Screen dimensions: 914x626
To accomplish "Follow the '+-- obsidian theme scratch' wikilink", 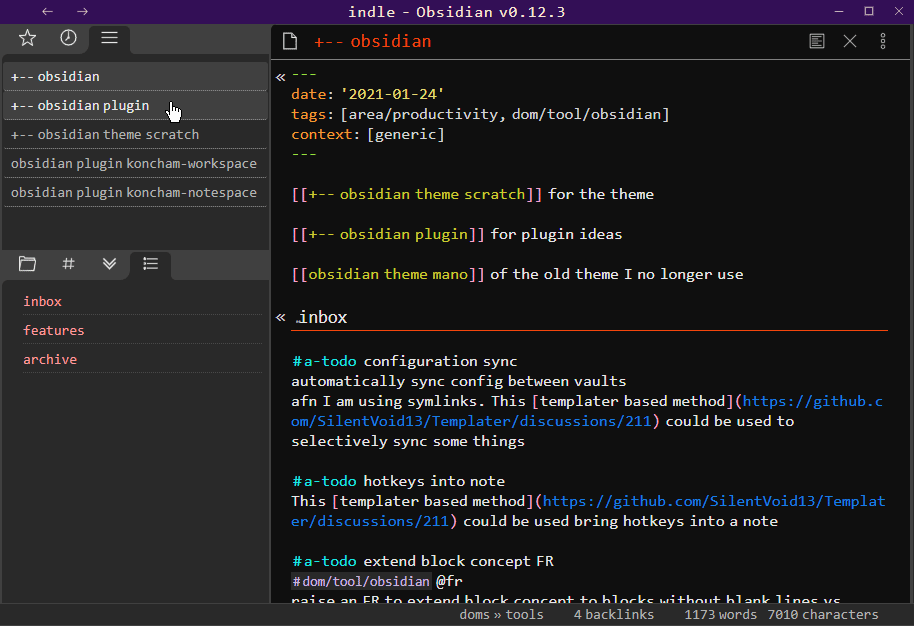I will [x=416, y=194].
